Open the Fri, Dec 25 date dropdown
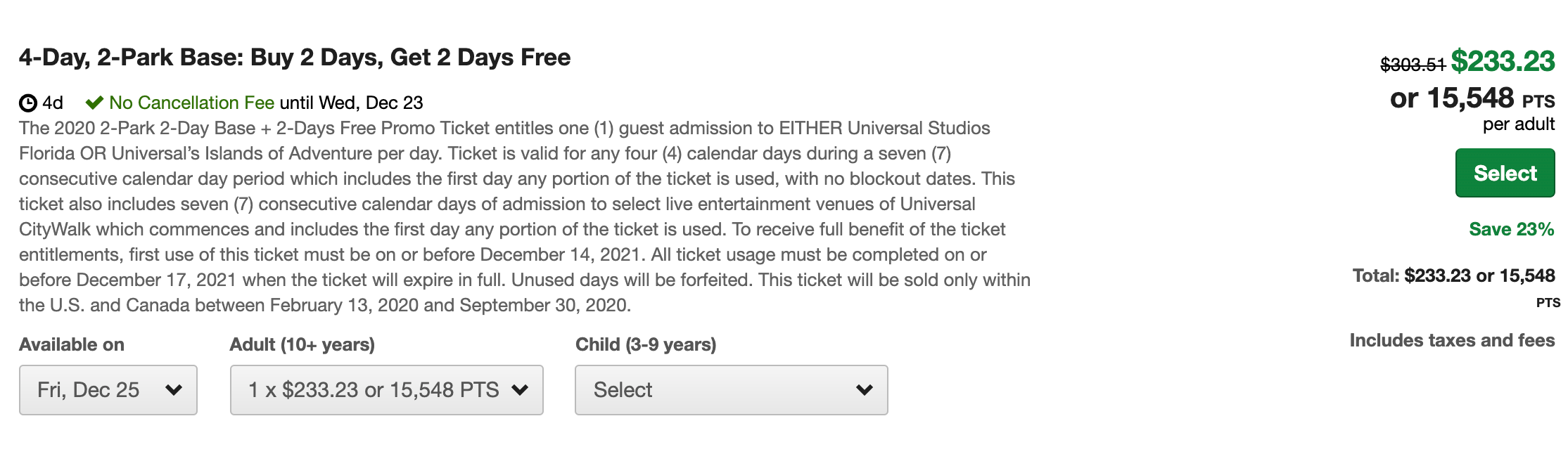The image size is (1568, 454). tap(108, 389)
